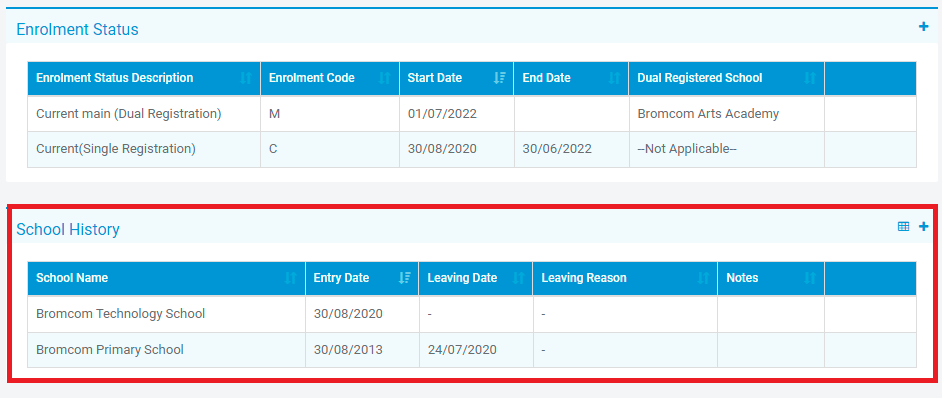
Task: Select School Name column header
Action: (166, 278)
